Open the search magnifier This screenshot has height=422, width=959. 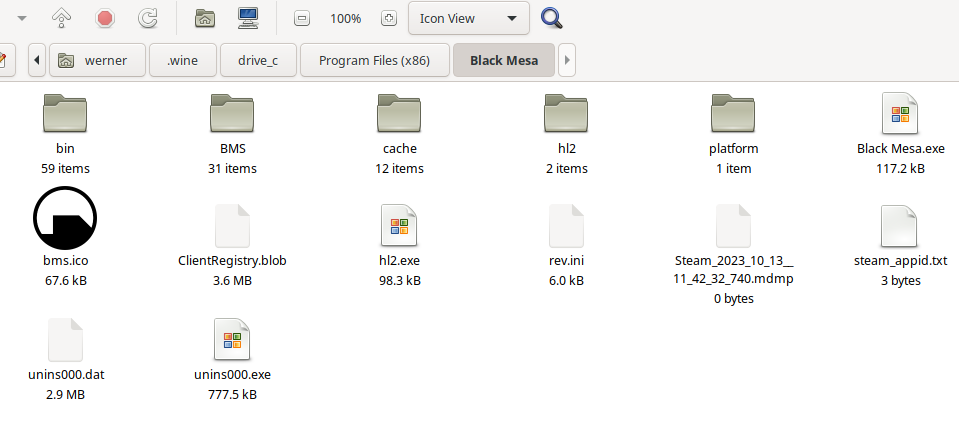(x=551, y=18)
